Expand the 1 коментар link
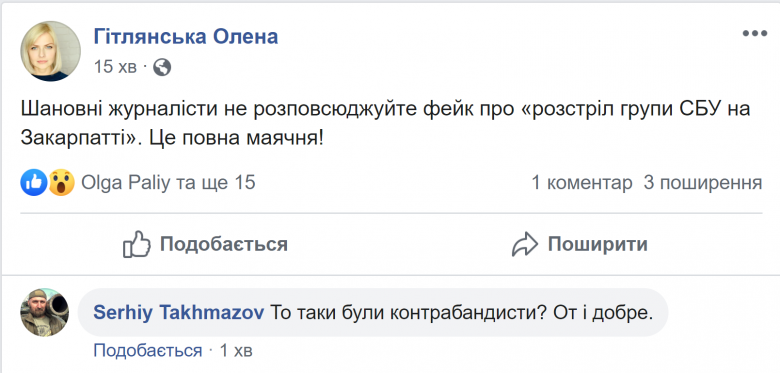 tap(582, 183)
